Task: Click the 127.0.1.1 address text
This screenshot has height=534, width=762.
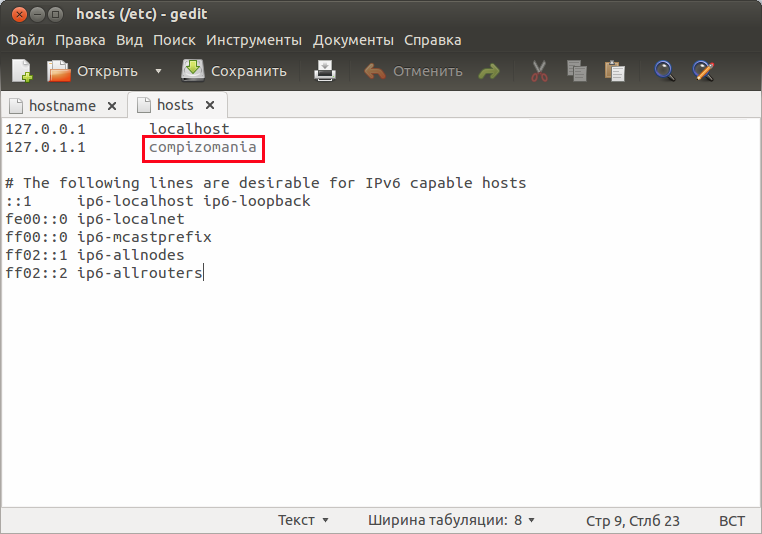Action: (x=45, y=147)
